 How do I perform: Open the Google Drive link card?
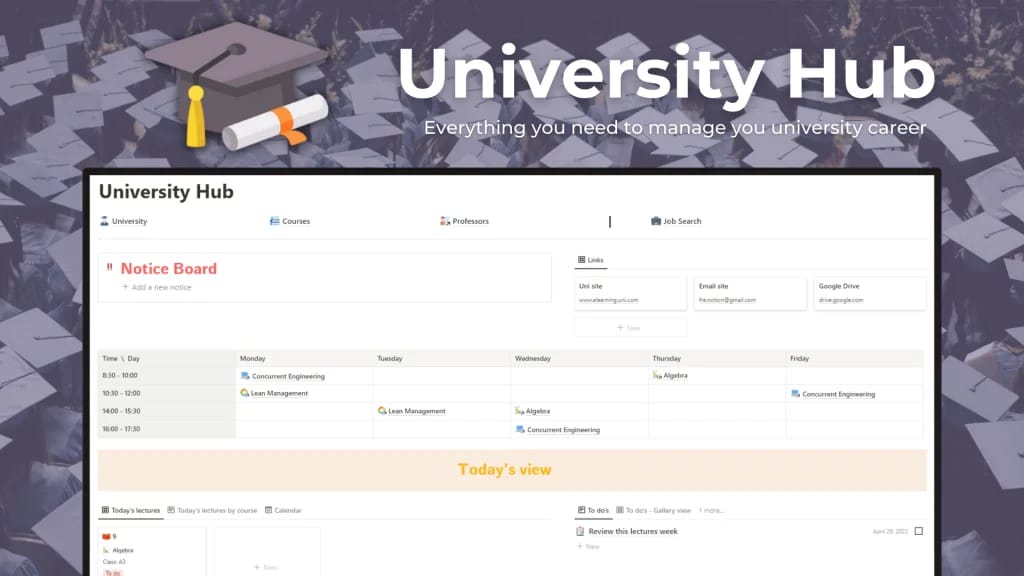tap(869, 293)
